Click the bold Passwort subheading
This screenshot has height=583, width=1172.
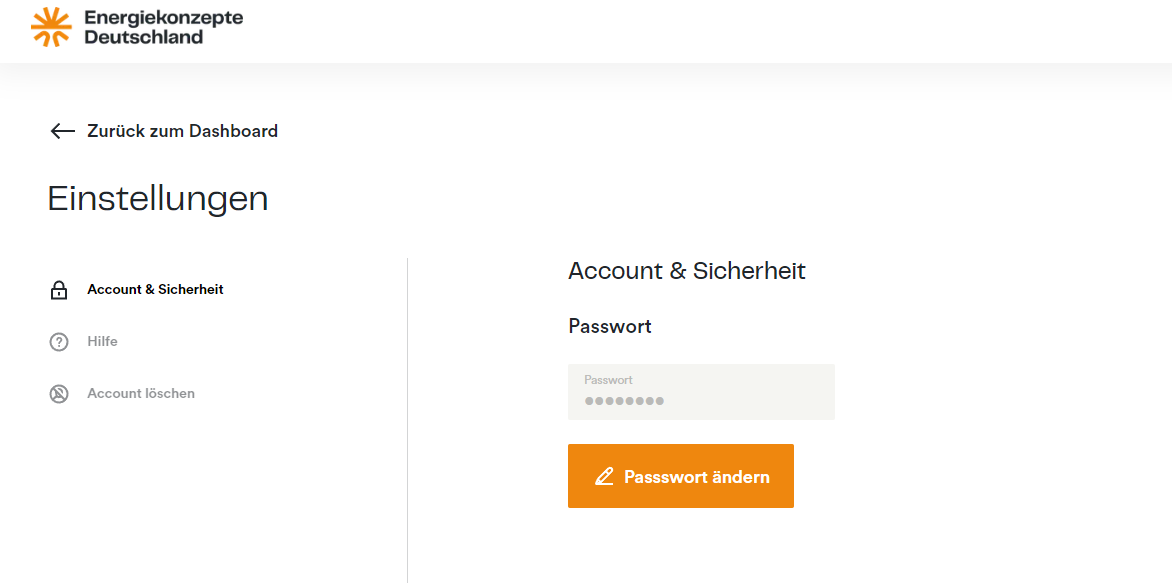610,327
